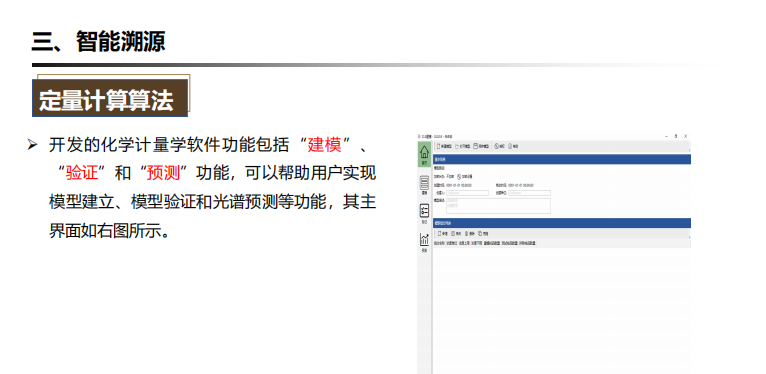Click the delete component icon in lower toolbar

[x=467, y=233]
